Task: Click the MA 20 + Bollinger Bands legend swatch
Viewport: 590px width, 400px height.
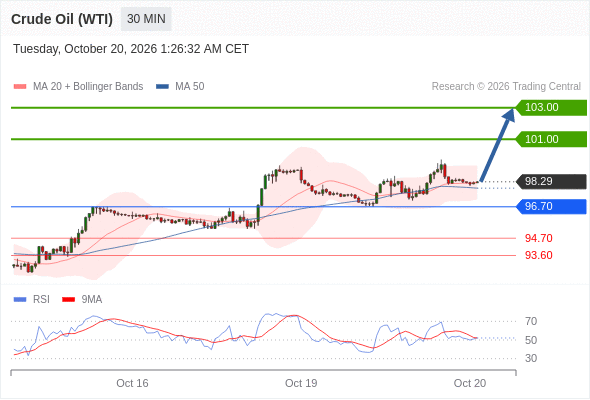Action: [x=20, y=87]
